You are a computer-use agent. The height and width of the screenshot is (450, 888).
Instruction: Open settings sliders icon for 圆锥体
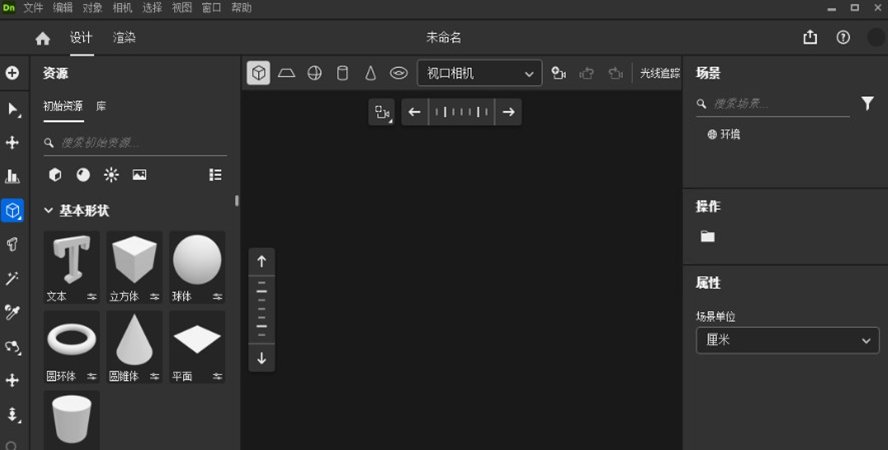(x=155, y=376)
